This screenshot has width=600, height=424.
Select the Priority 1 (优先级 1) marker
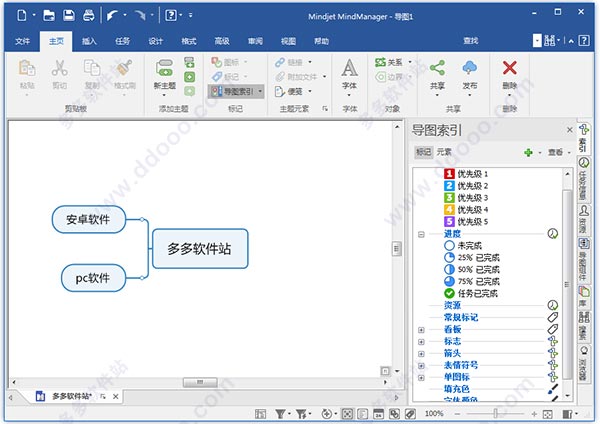click(x=466, y=174)
